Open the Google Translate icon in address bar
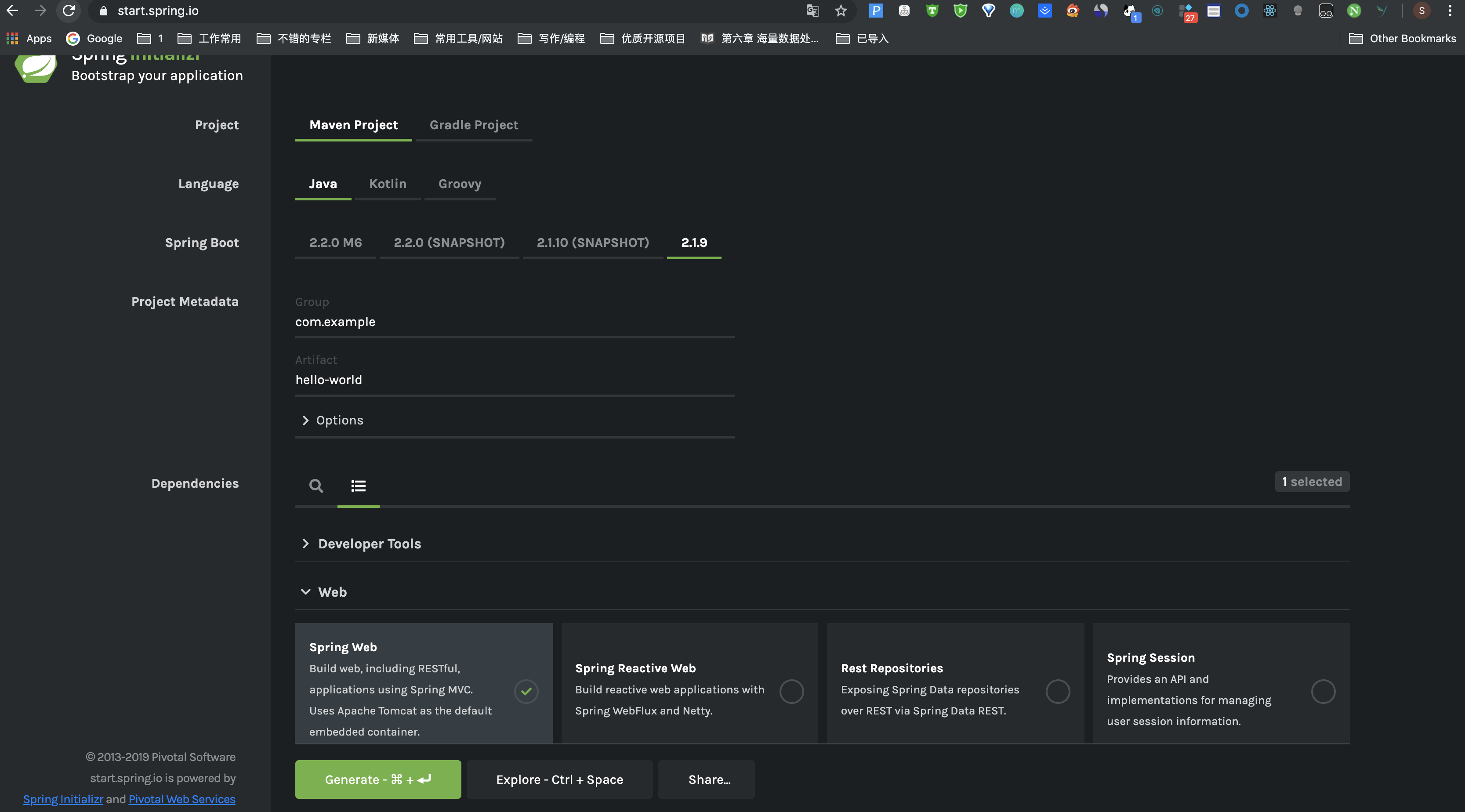This screenshot has height=812, width=1465. (x=812, y=11)
